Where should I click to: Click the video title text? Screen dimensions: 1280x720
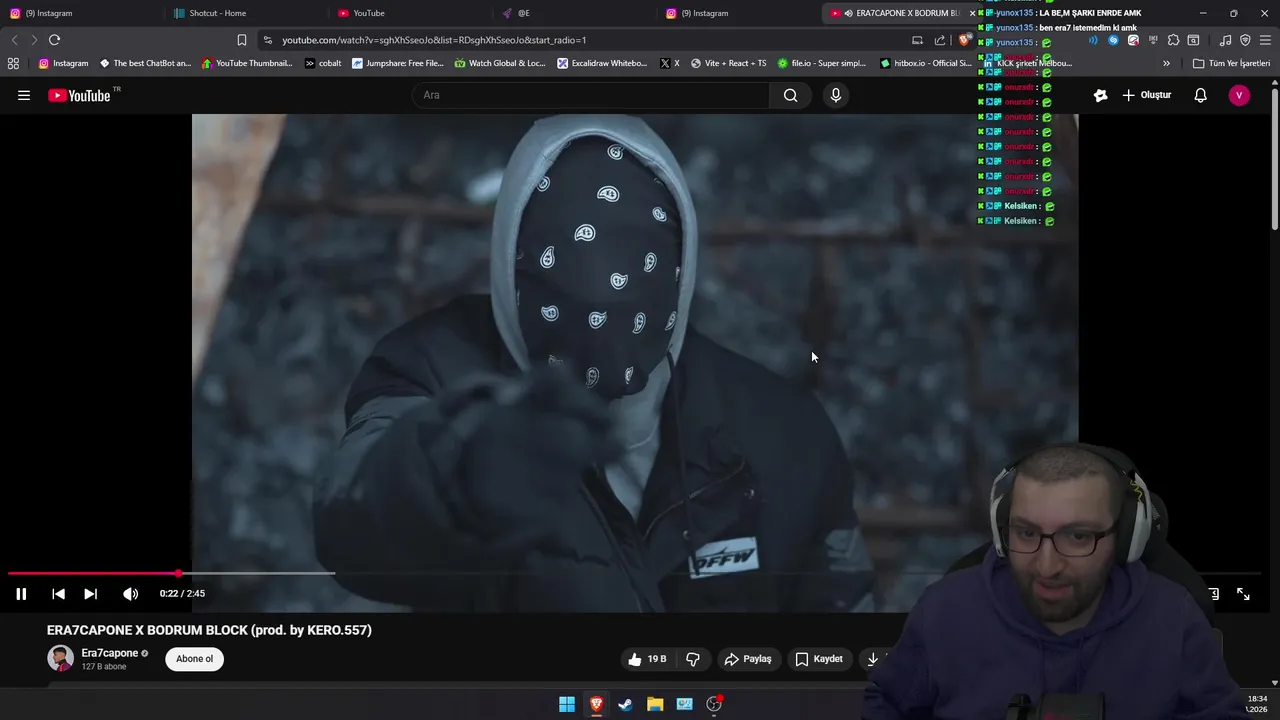209,630
